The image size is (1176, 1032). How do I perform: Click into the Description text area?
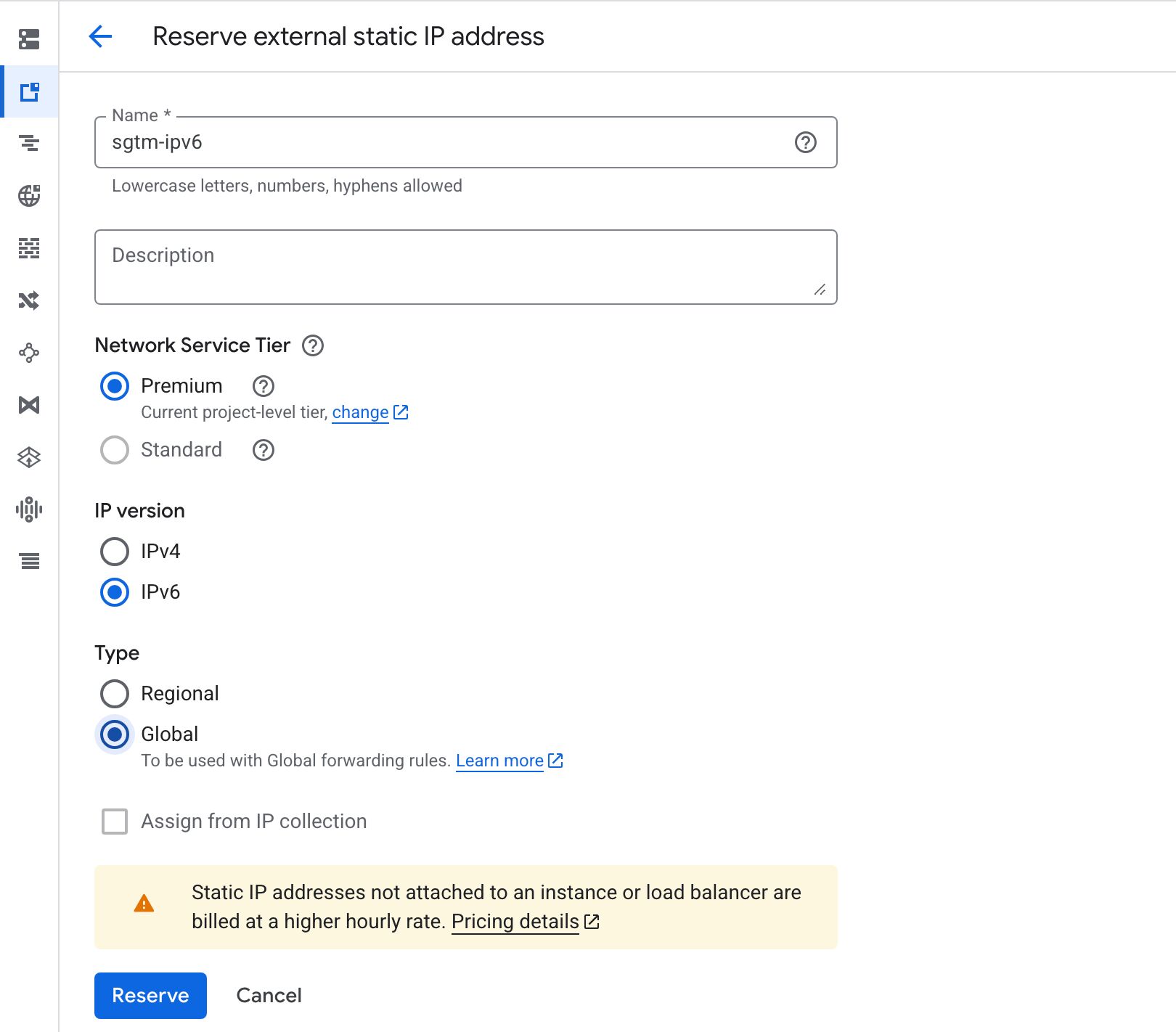coord(465,267)
